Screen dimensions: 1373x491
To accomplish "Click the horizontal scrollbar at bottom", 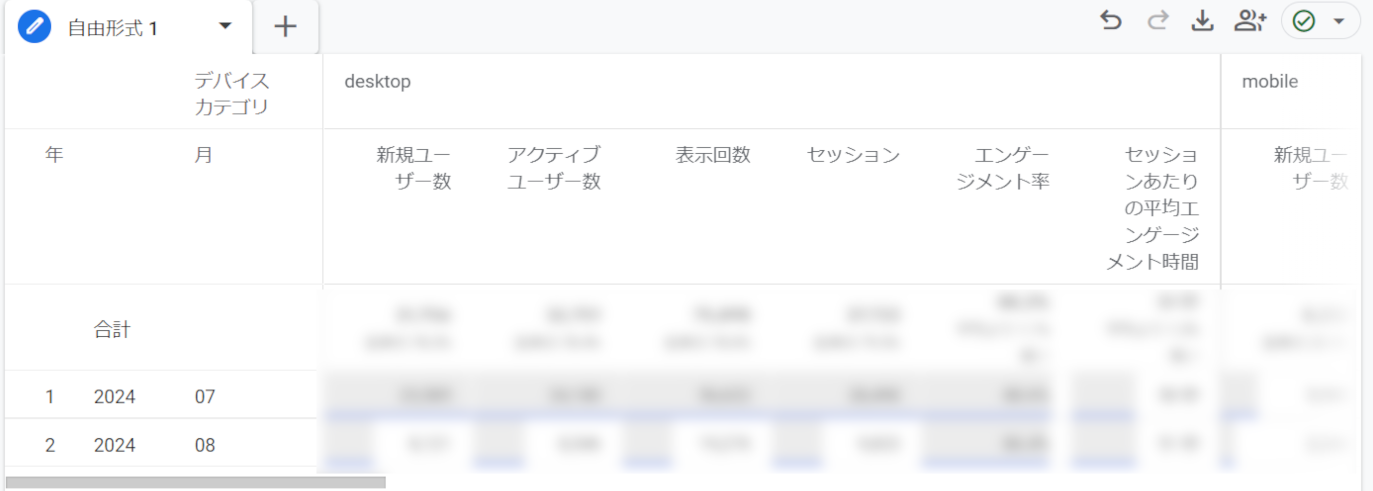I will (195, 482).
